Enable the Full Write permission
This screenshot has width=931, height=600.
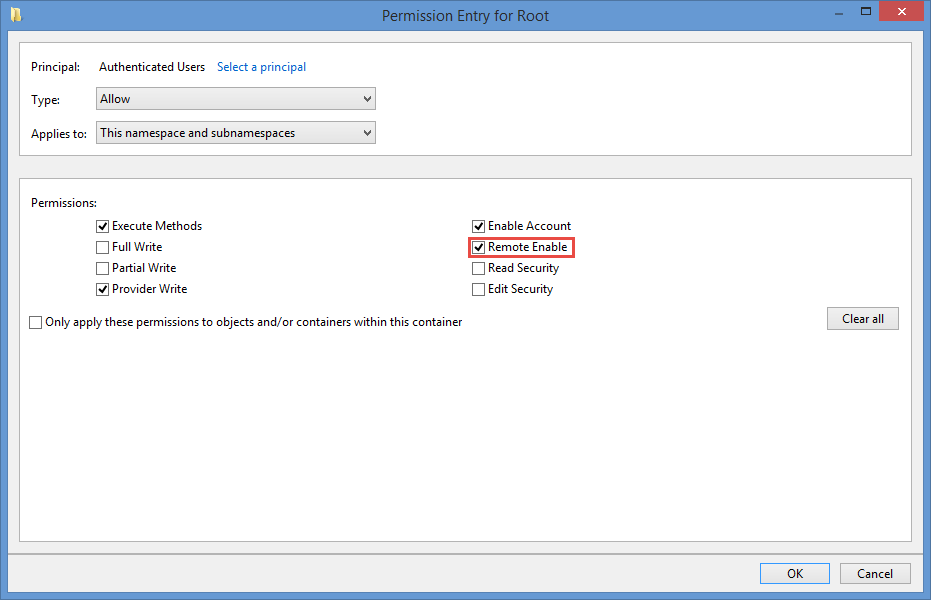point(102,247)
